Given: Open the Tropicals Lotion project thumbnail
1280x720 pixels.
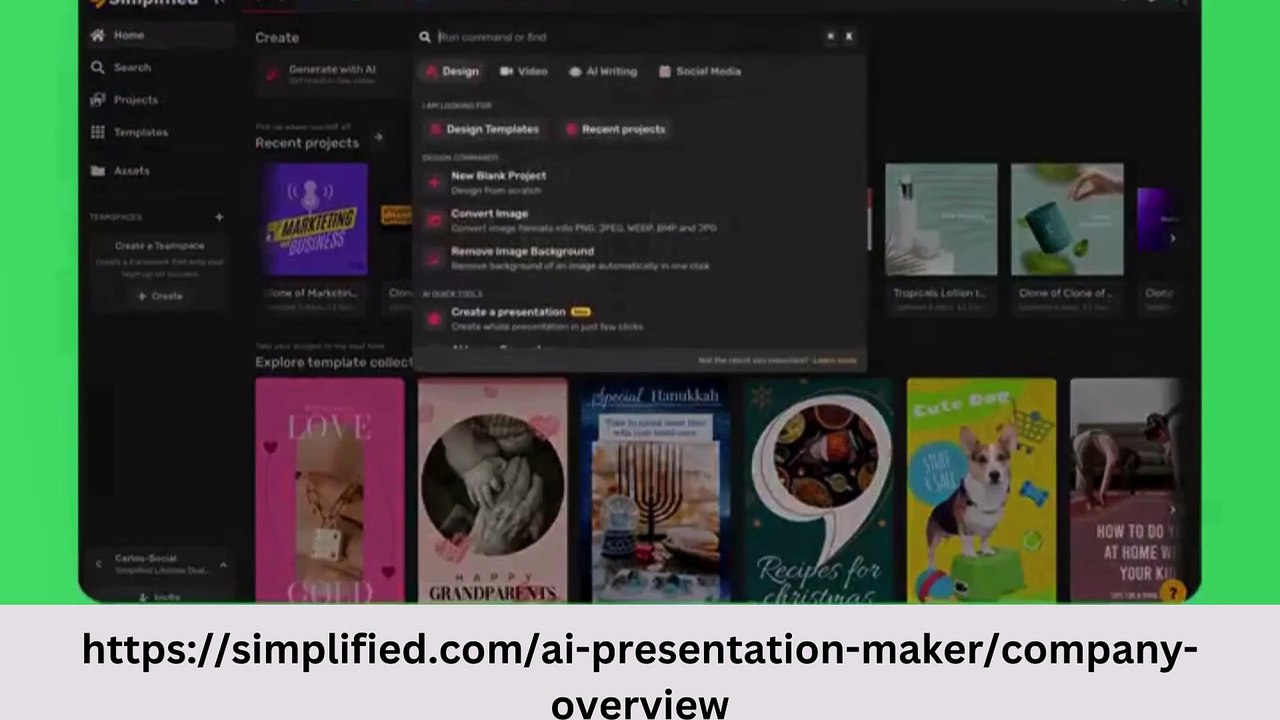Looking at the screenshot, I should (941, 219).
